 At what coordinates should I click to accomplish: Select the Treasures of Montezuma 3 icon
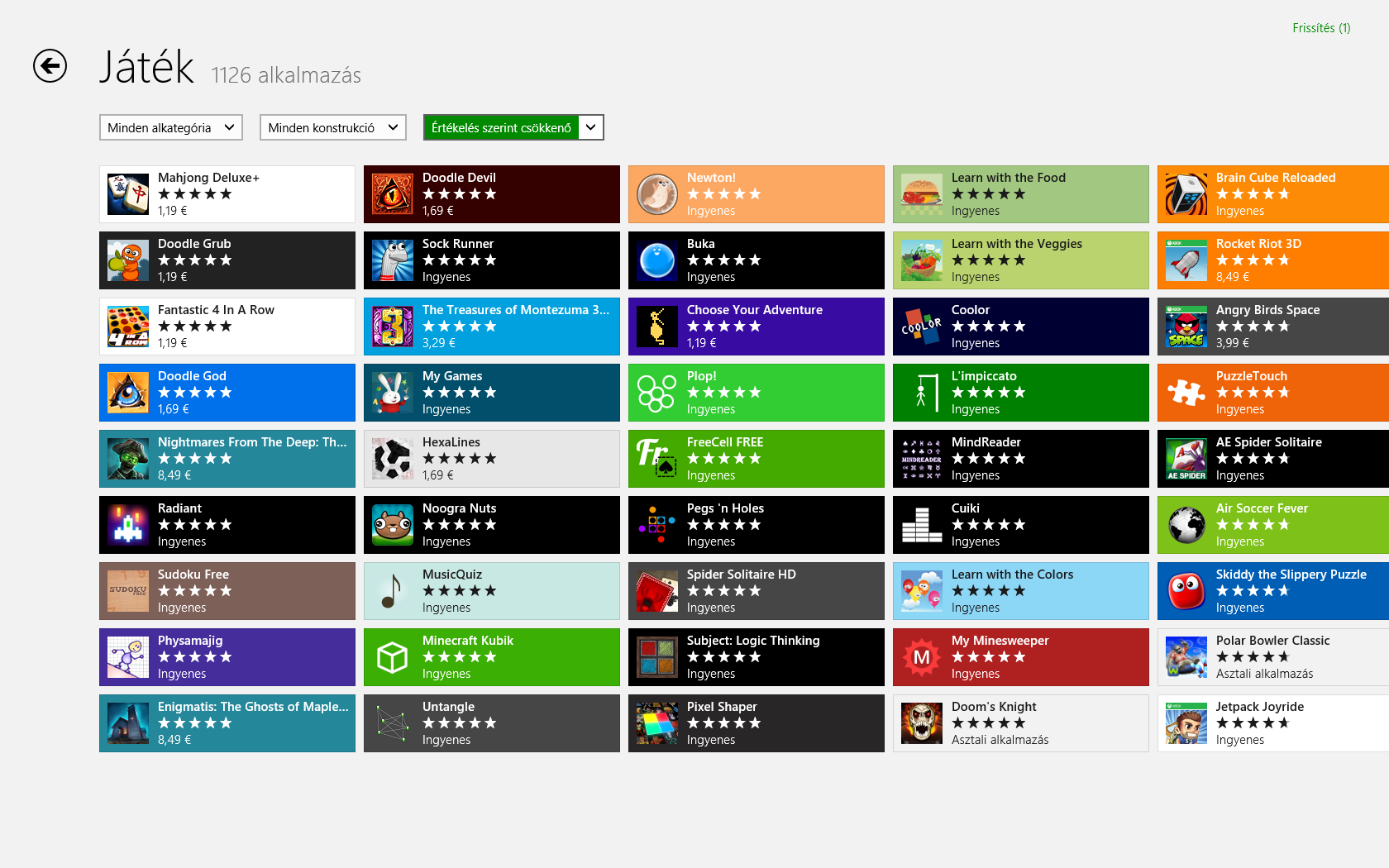click(393, 327)
